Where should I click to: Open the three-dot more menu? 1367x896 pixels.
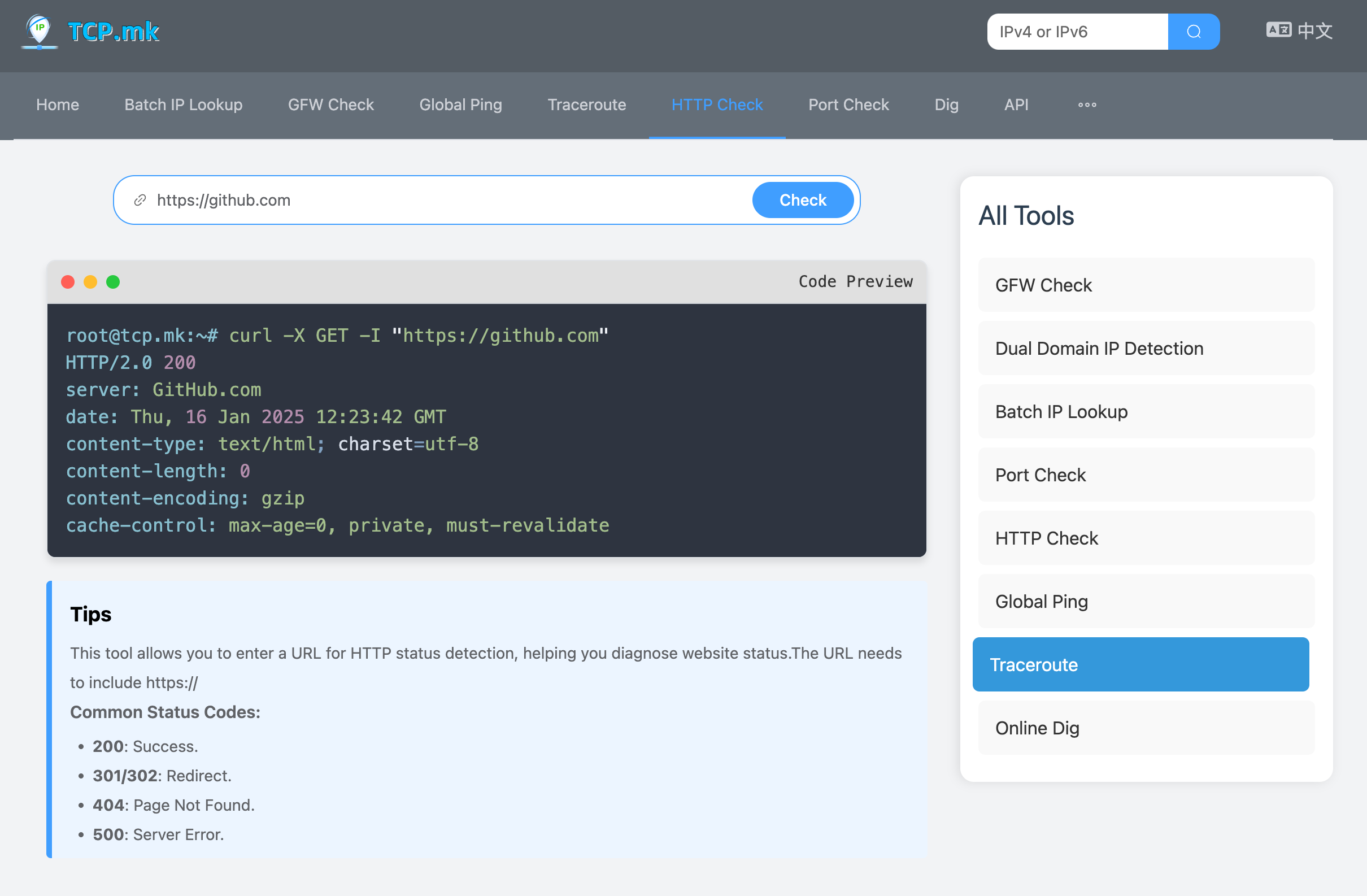(x=1087, y=105)
